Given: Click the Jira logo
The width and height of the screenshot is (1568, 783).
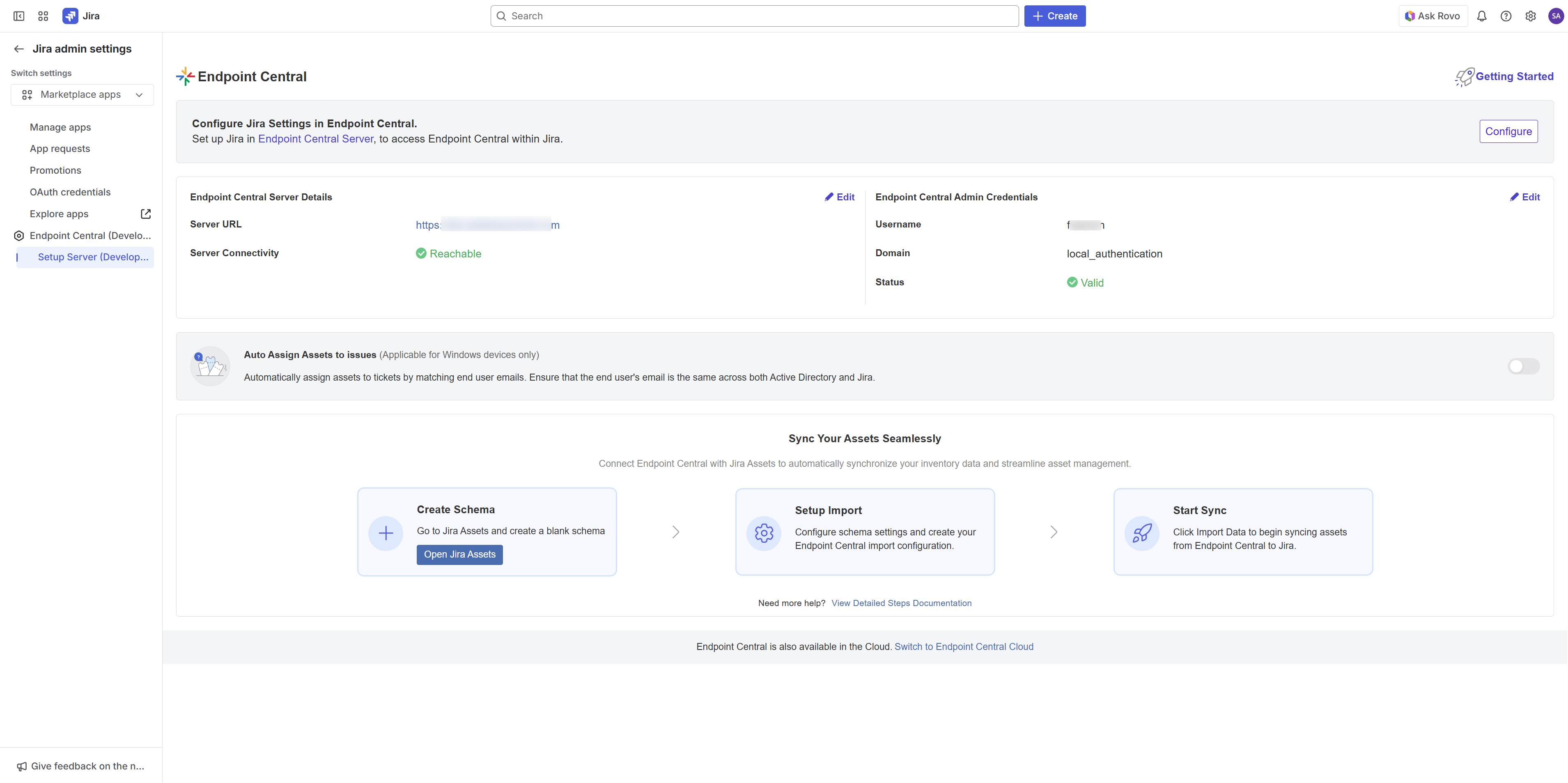Looking at the screenshot, I should (70, 16).
